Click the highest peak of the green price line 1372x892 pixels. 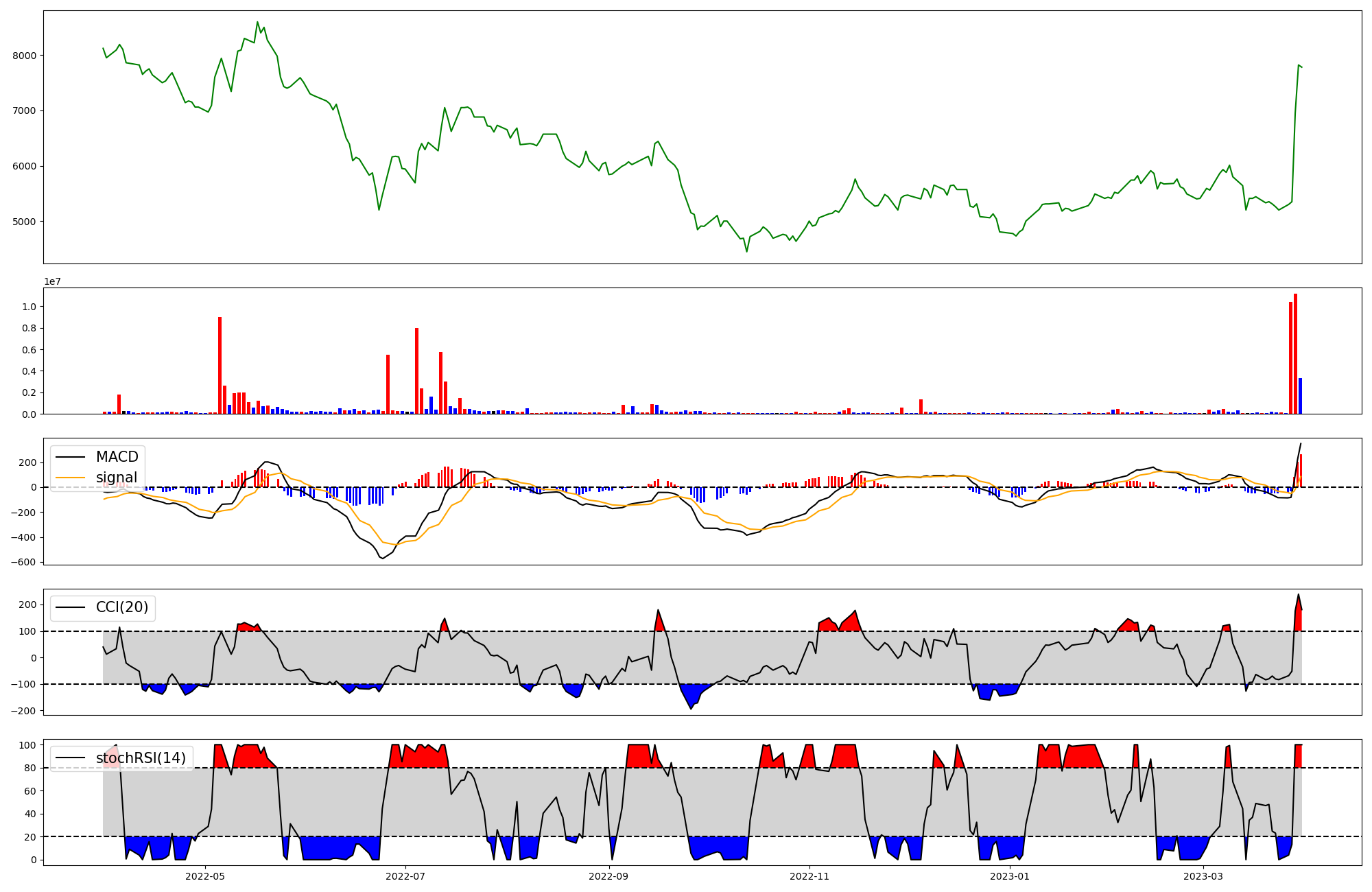[257, 23]
